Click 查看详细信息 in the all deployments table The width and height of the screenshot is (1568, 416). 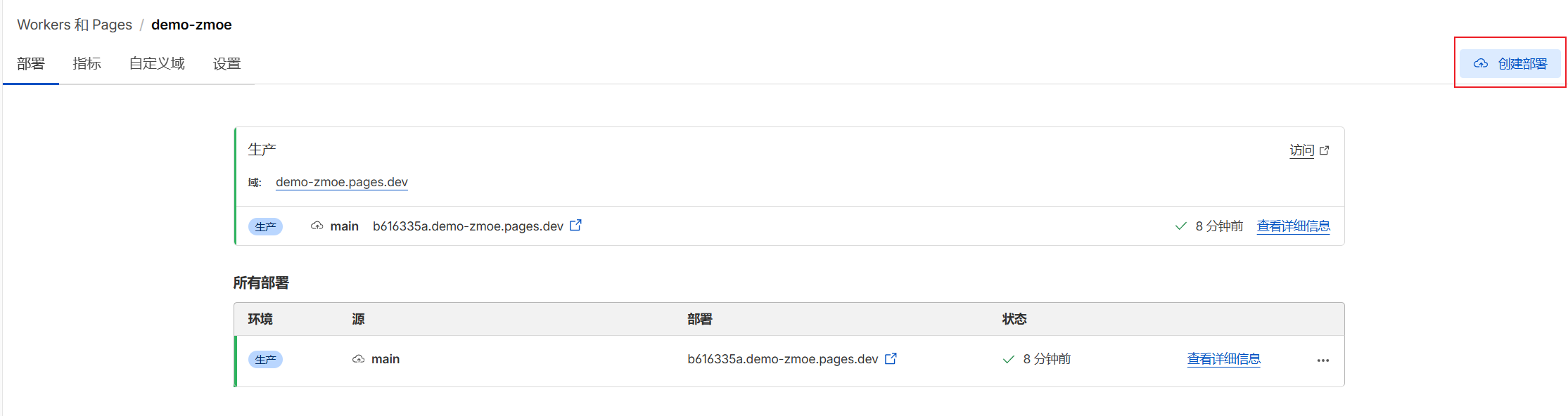point(1223,359)
